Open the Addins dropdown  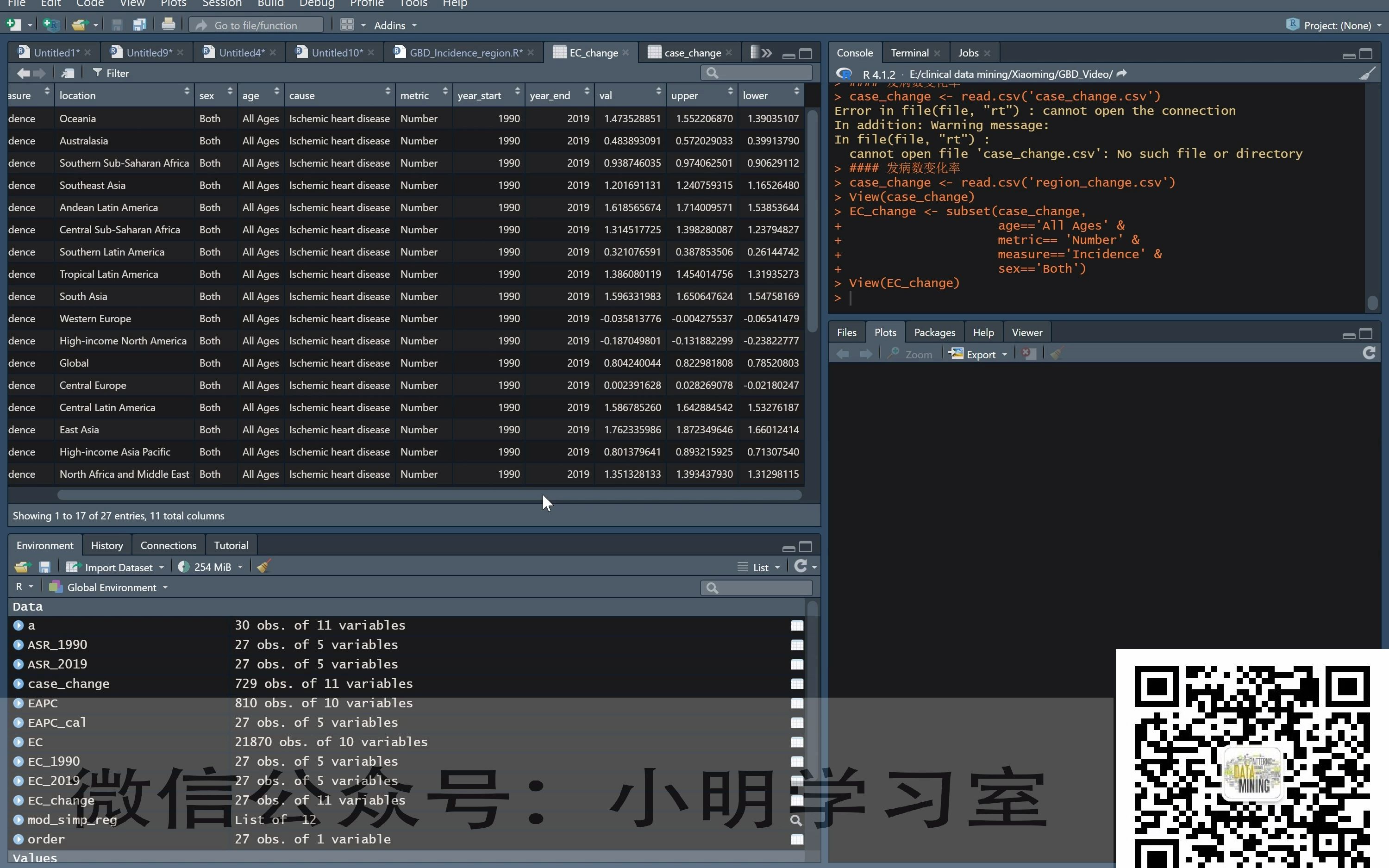(x=395, y=25)
